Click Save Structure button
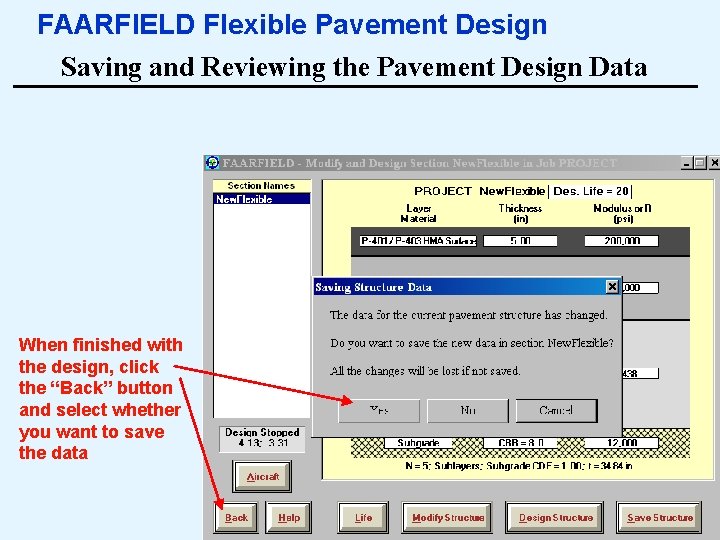720x540 pixels. (659, 518)
